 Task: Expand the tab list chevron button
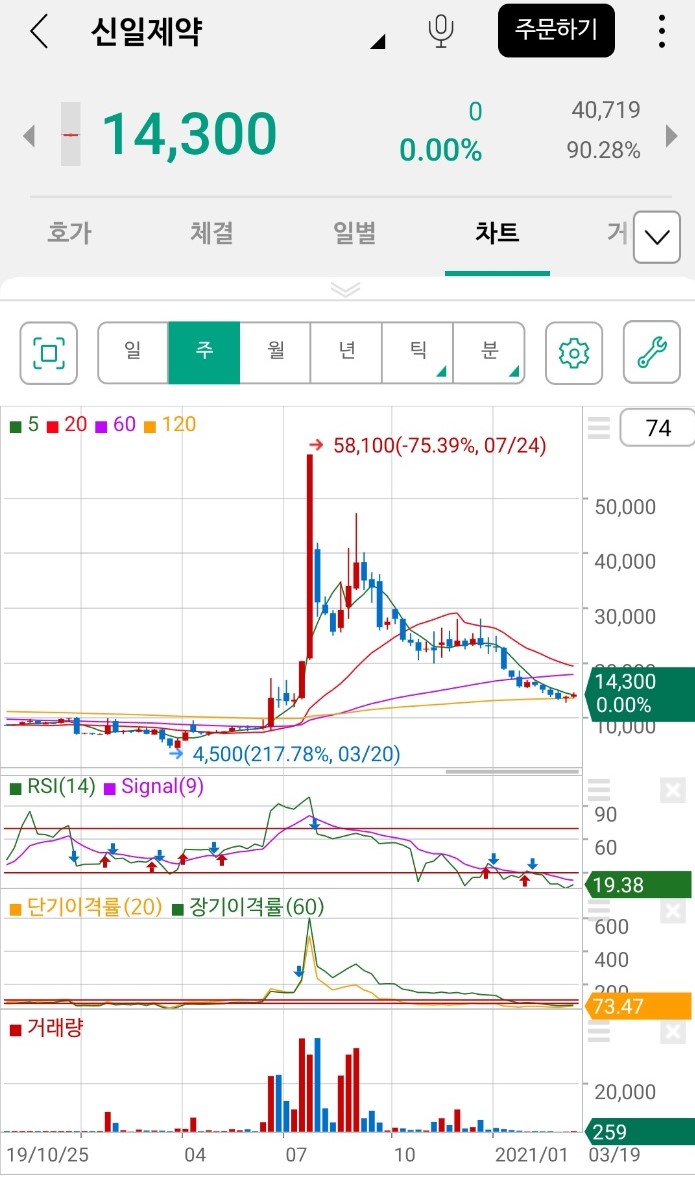point(657,237)
